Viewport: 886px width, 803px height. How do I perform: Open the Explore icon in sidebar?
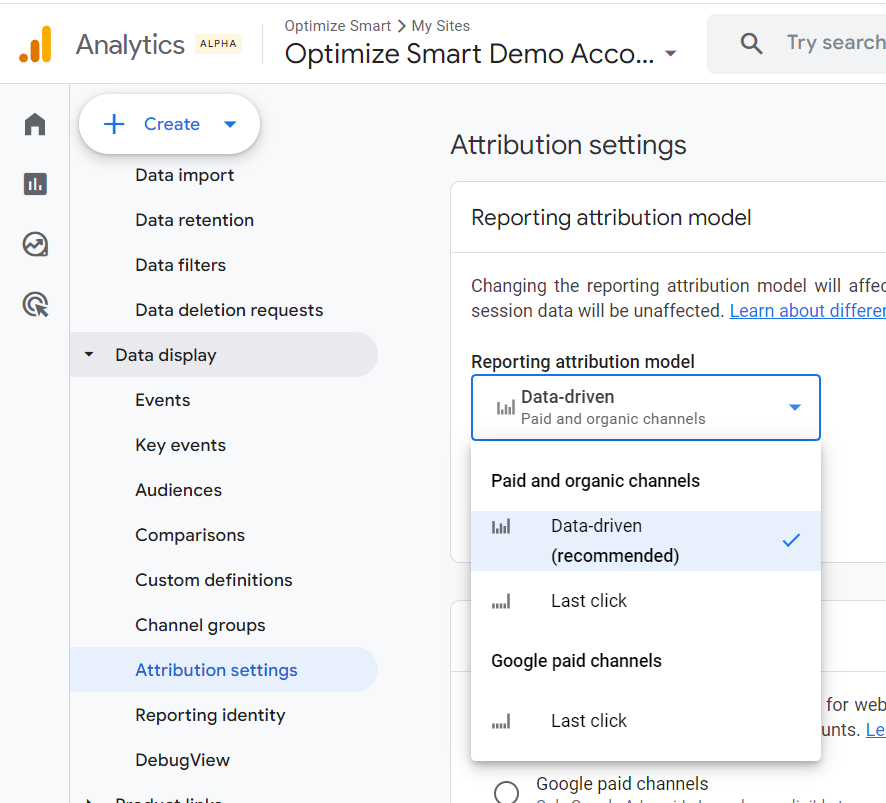[35, 244]
